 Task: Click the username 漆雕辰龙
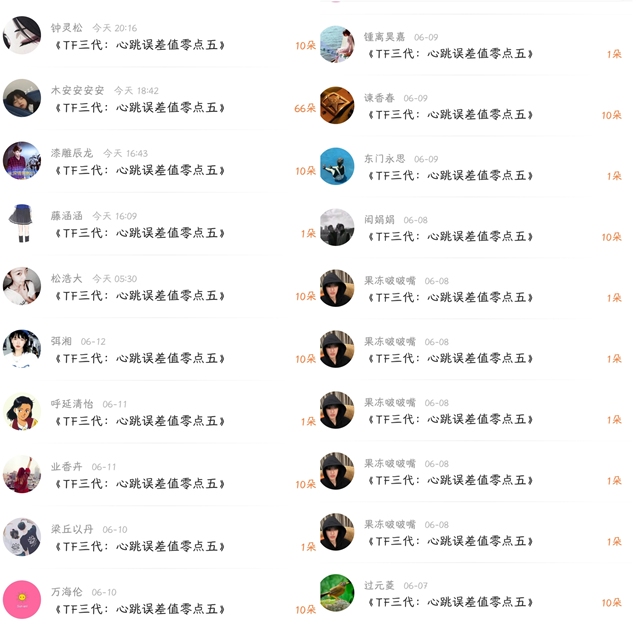pos(72,153)
